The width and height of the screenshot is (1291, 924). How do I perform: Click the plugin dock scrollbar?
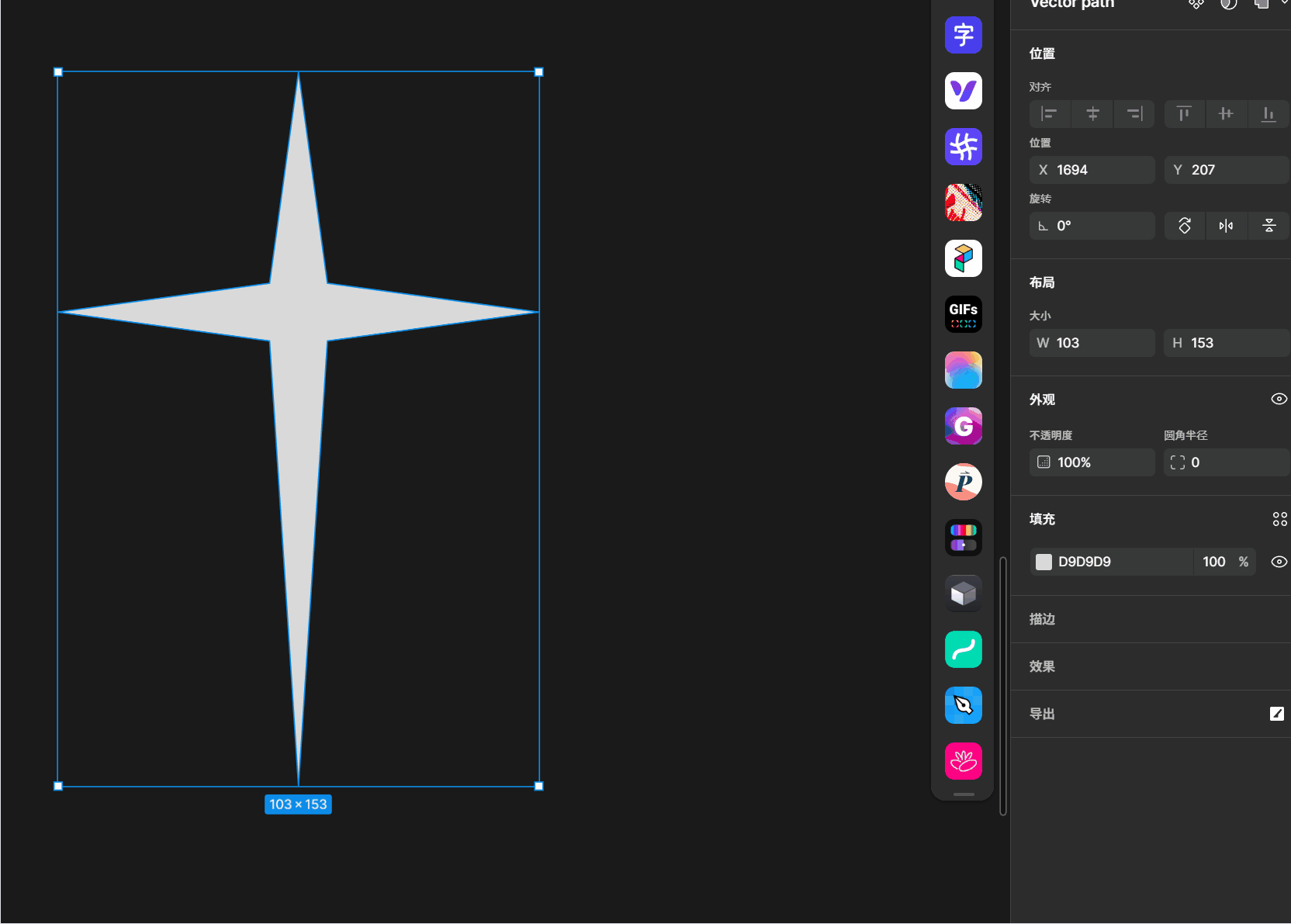[1003, 686]
